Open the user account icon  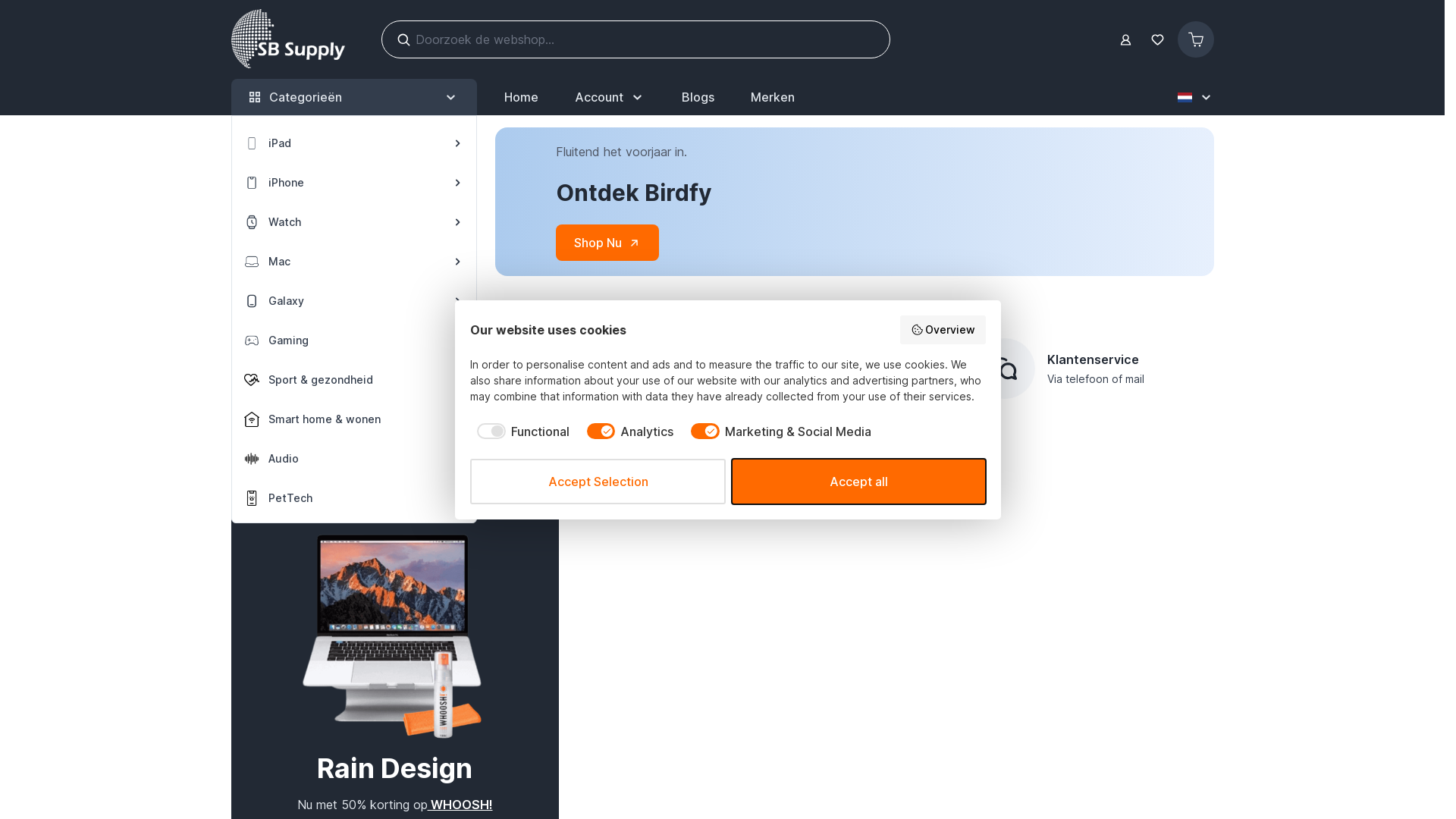click(x=1125, y=39)
